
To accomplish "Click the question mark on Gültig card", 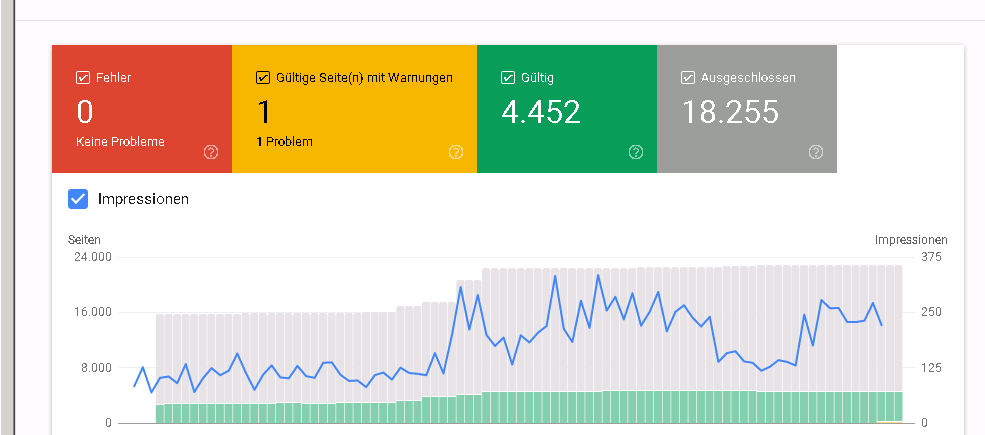I will coord(636,152).
